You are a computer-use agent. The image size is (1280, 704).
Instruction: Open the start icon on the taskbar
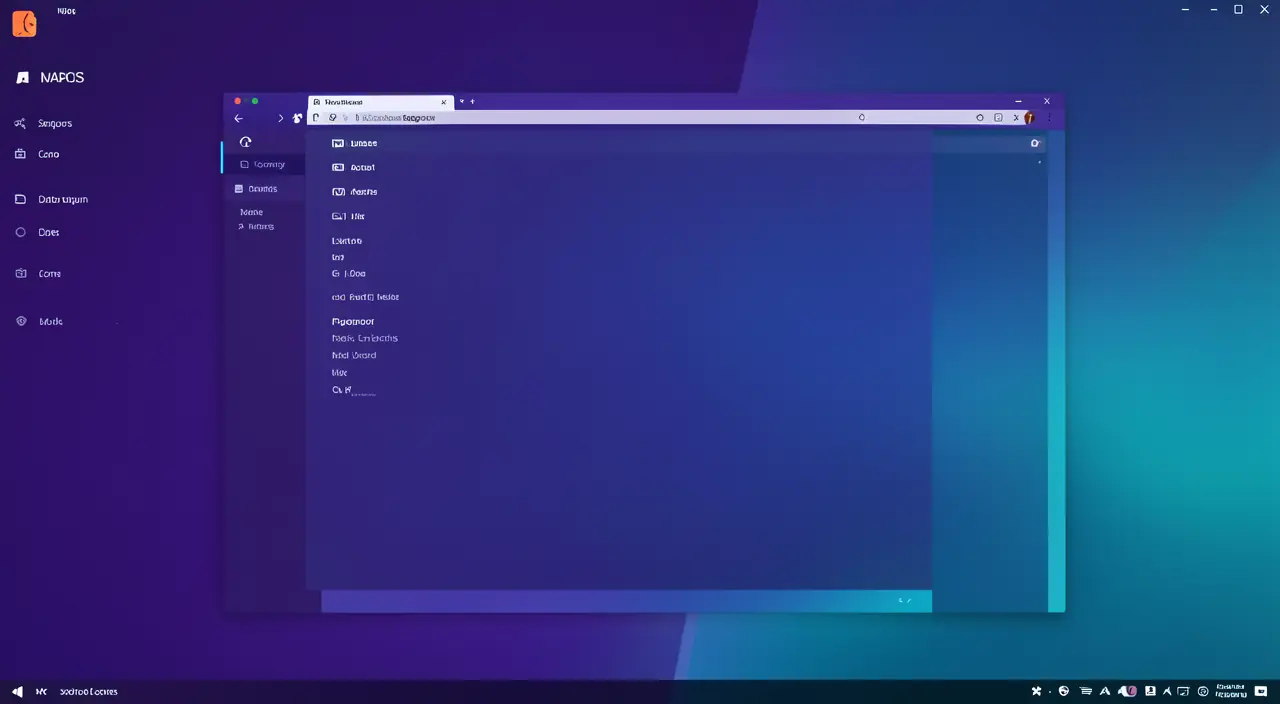pyautogui.click(x=18, y=691)
